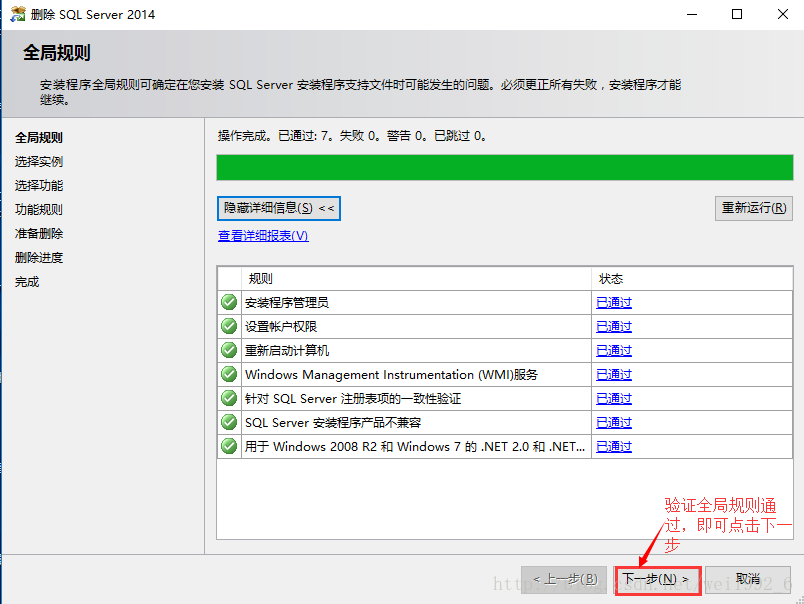Image resolution: width=804 pixels, height=604 pixels.
Task: Open 已通过 status link for 安装程序管理员
Action: pyautogui.click(x=614, y=303)
